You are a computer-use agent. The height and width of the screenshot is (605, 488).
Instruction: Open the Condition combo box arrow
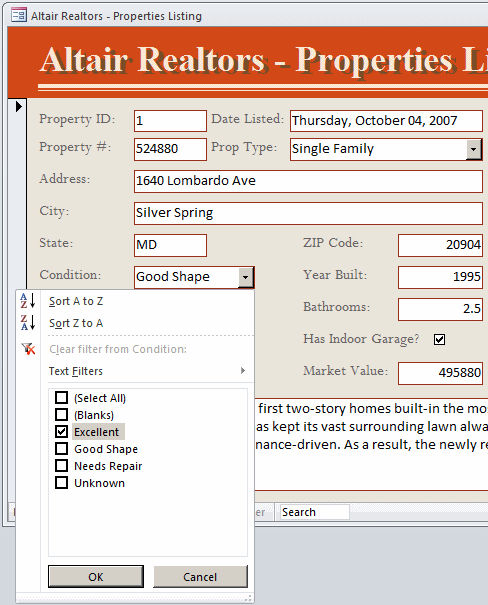(x=245, y=277)
